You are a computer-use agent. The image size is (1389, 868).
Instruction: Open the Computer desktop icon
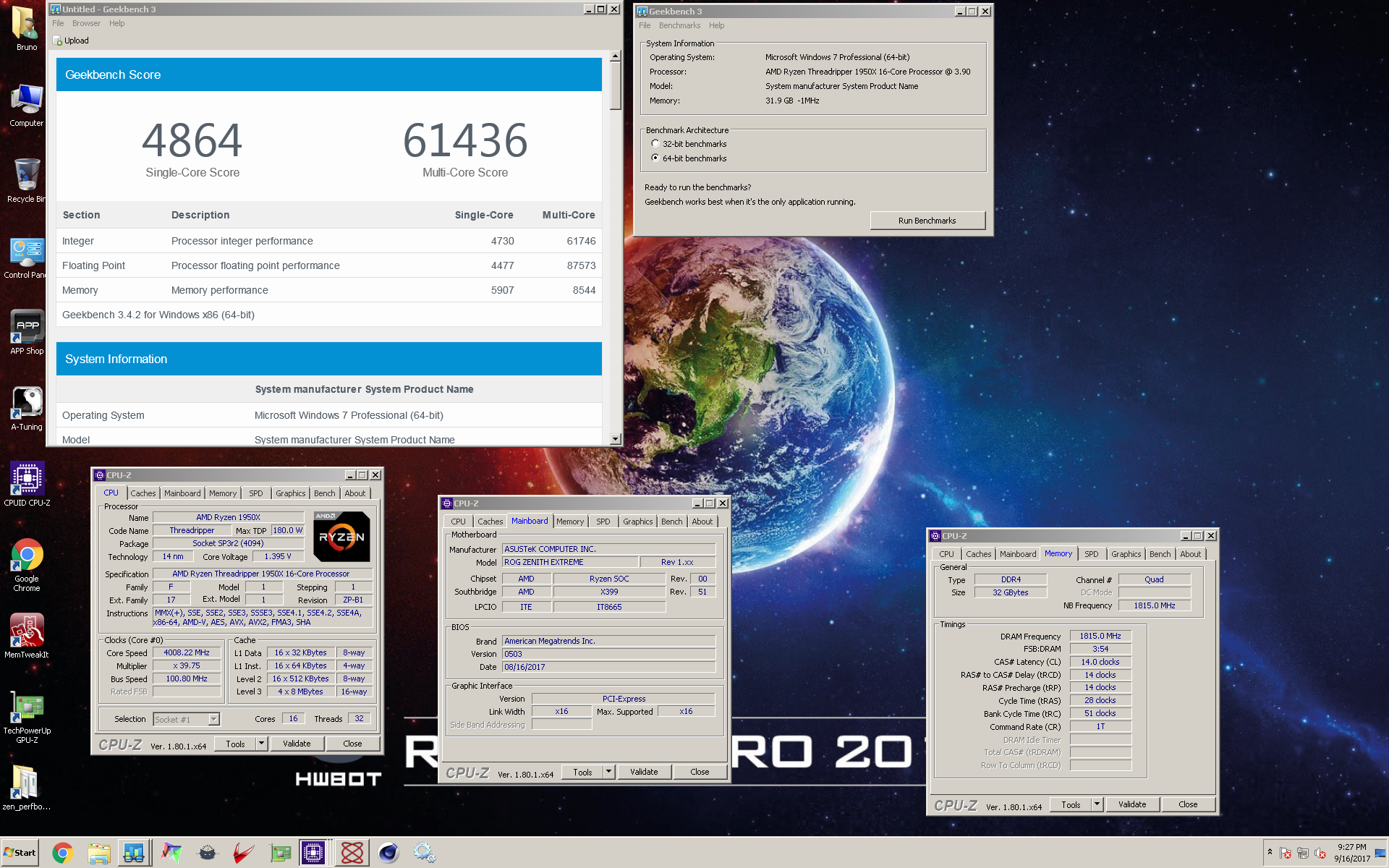[x=26, y=106]
